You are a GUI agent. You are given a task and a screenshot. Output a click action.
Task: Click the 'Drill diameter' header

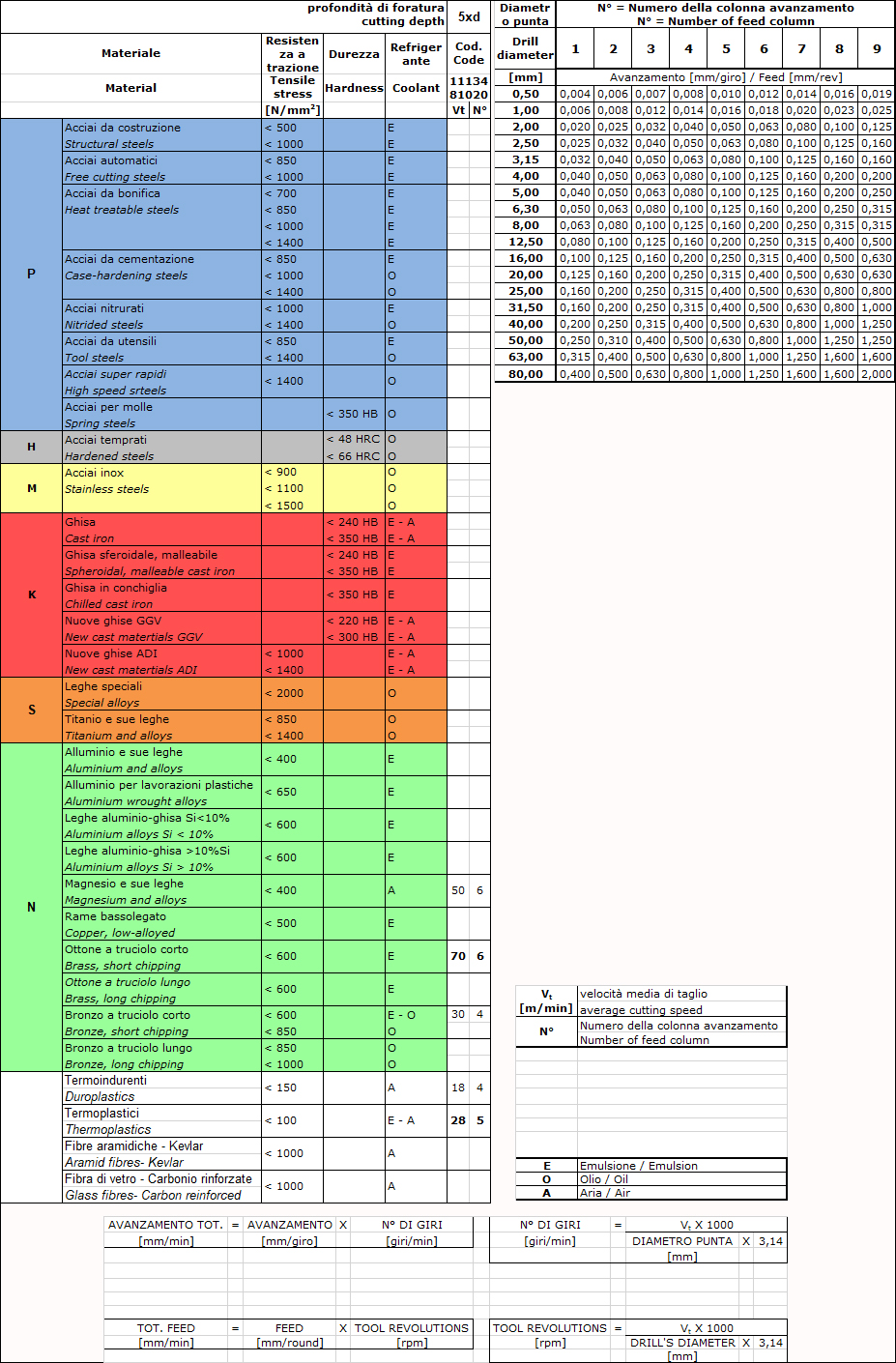point(526,48)
